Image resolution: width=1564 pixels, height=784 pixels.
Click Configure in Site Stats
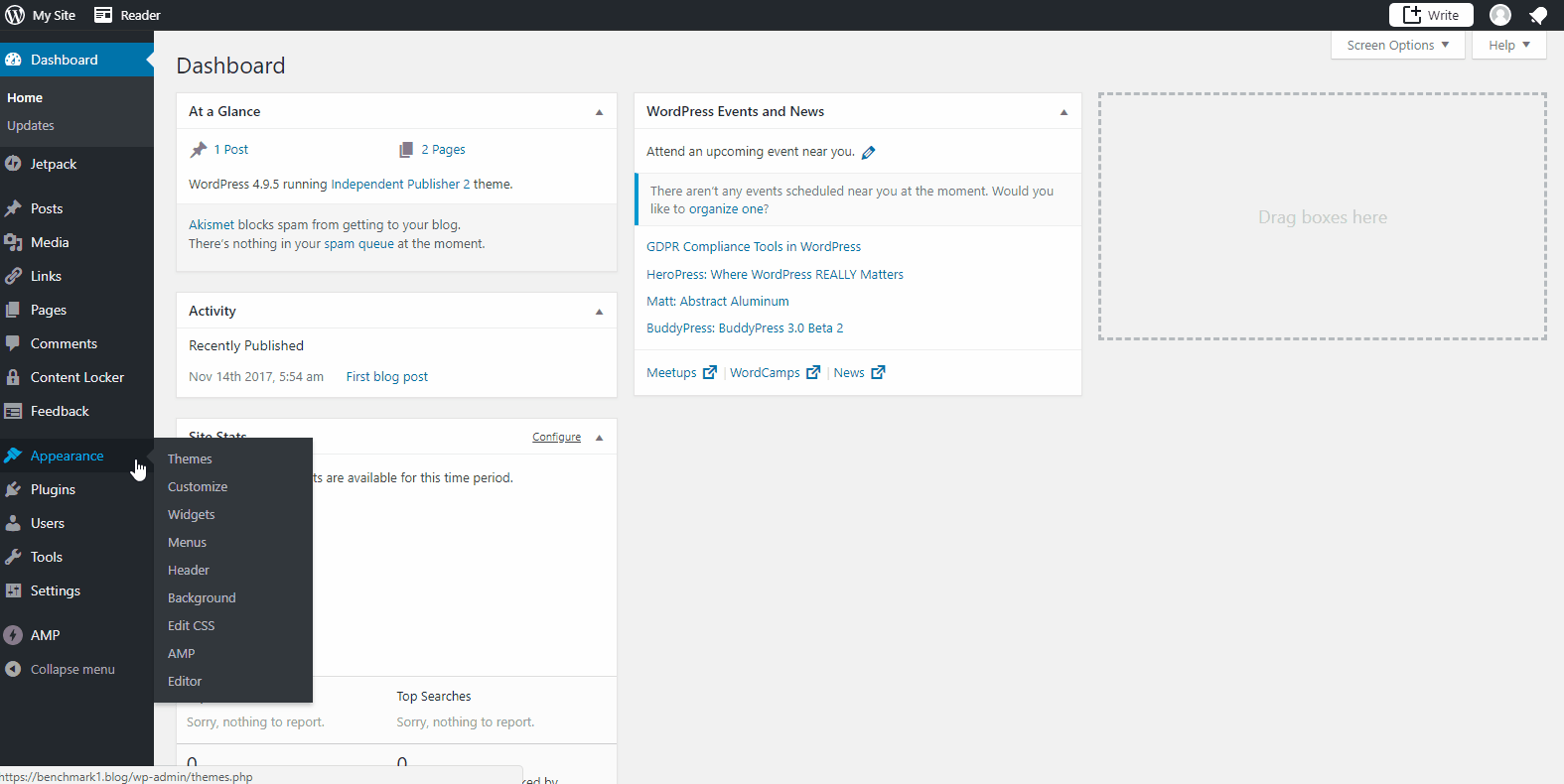[556, 437]
